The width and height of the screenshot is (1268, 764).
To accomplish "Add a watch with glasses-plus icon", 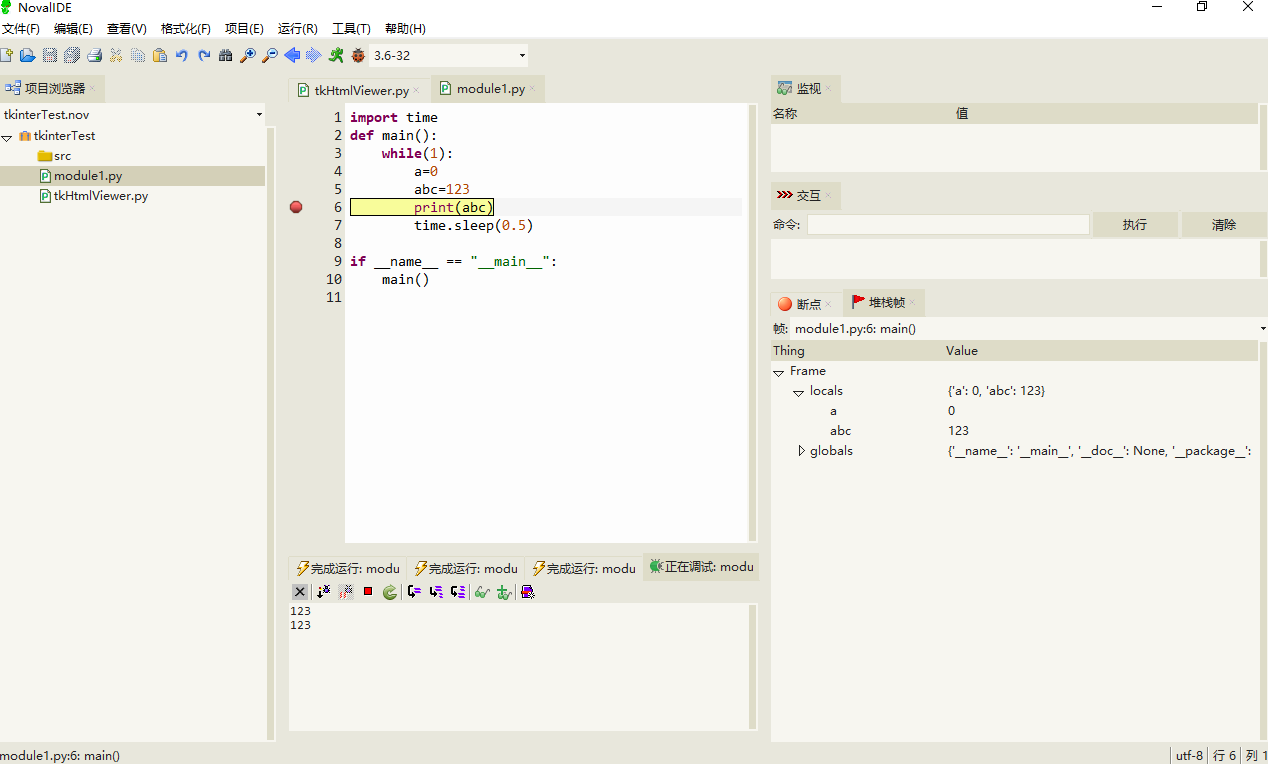I will click(504, 592).
